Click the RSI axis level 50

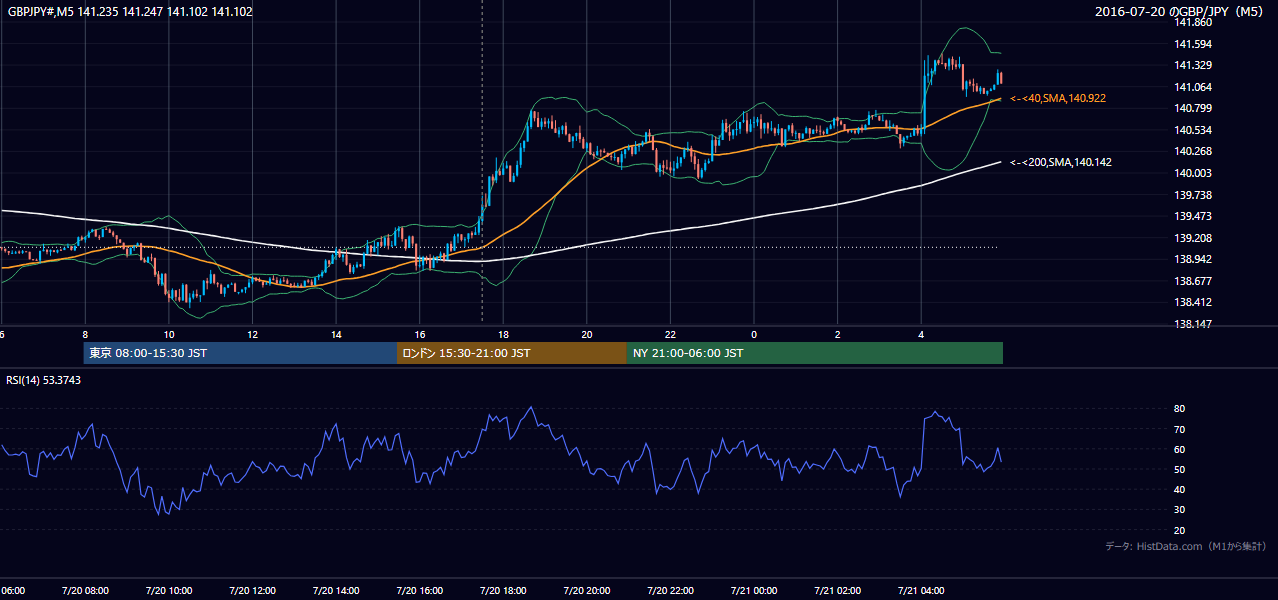click(1179, 469)
